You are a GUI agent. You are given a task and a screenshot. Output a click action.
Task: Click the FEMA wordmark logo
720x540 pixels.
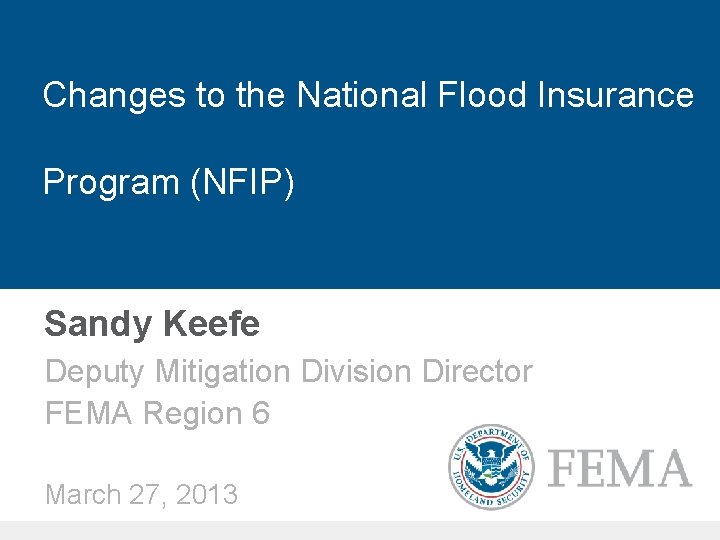point(620,468)
